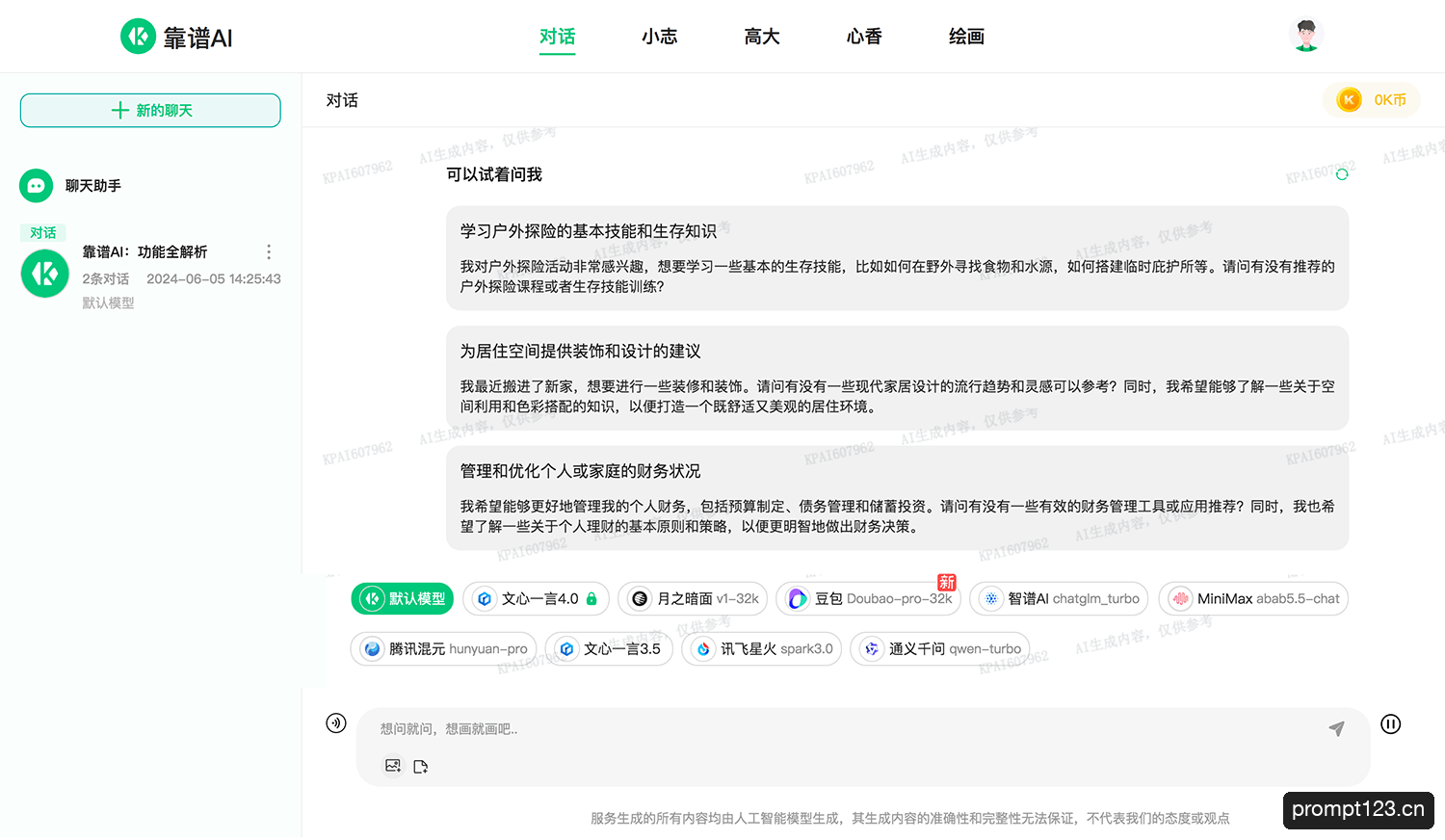This screenshot has height=840, width=1445.
Task: Pick the 管理和优化个人或家庭的财务状况 suggestion
Action: [x=897, y=498]
